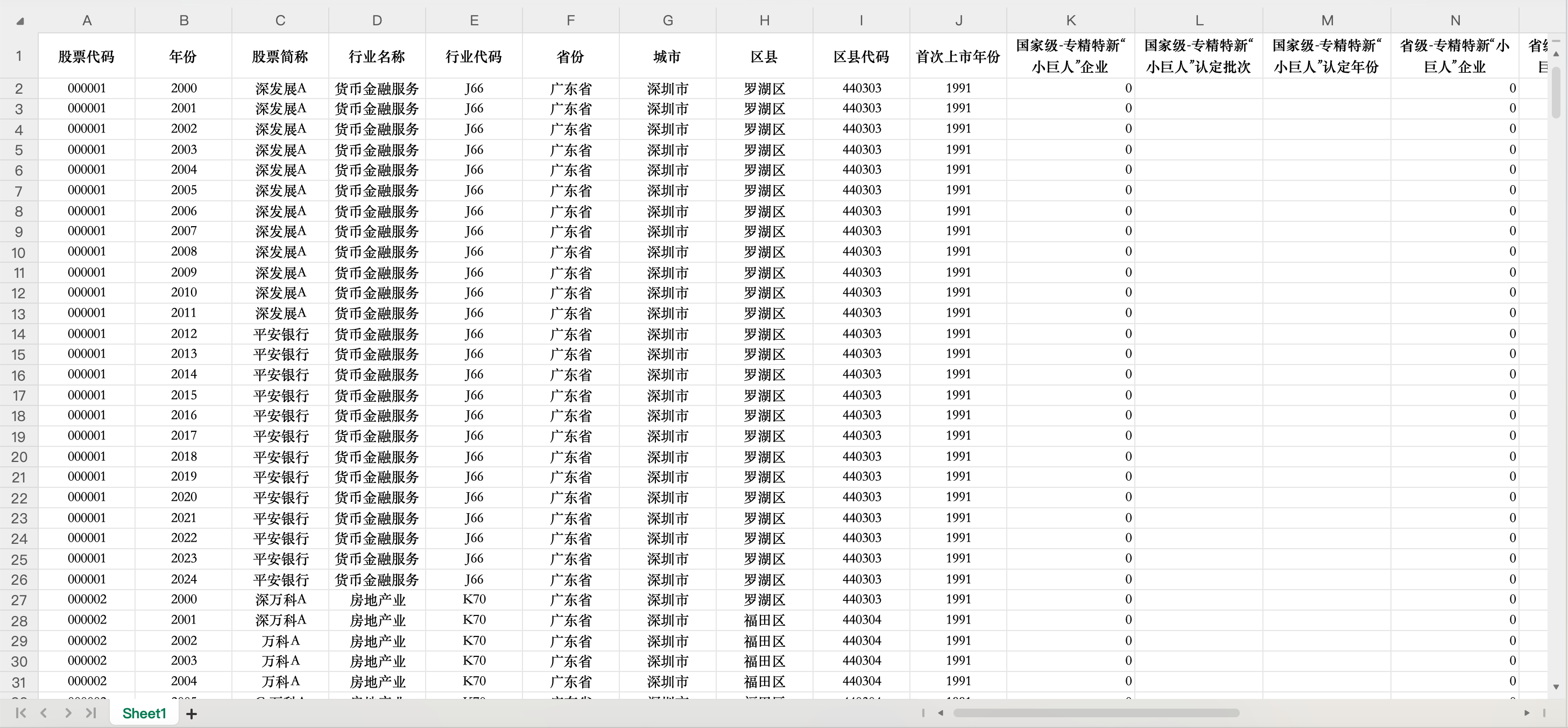Screen dimensions: 1568x728
Task: Select column A header
Action: [87, 20]
